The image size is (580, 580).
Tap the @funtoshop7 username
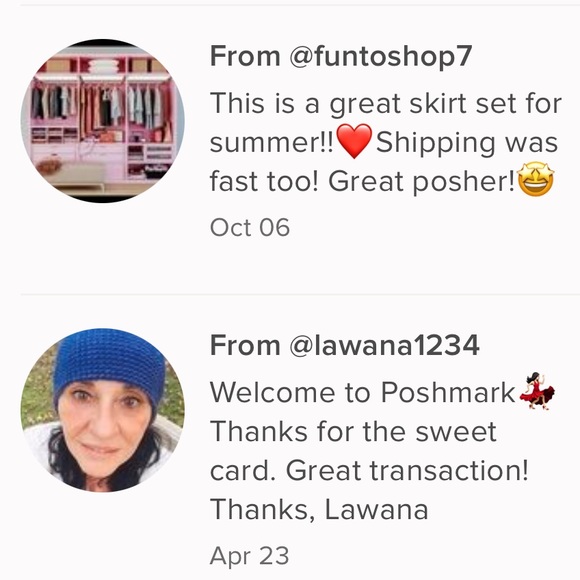point(381,57)
